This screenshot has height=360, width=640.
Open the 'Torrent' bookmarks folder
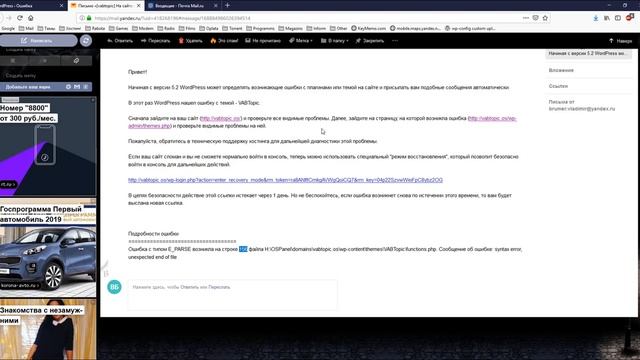[x=232, y=29]
